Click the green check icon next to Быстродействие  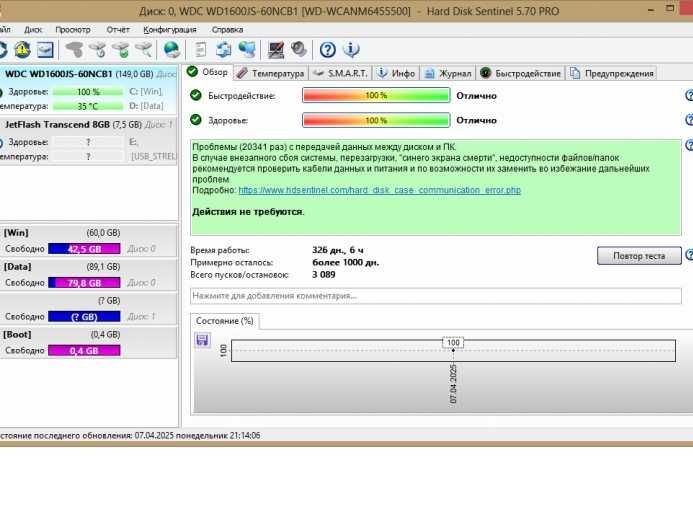pyautogui.click(x=196, y=95)
